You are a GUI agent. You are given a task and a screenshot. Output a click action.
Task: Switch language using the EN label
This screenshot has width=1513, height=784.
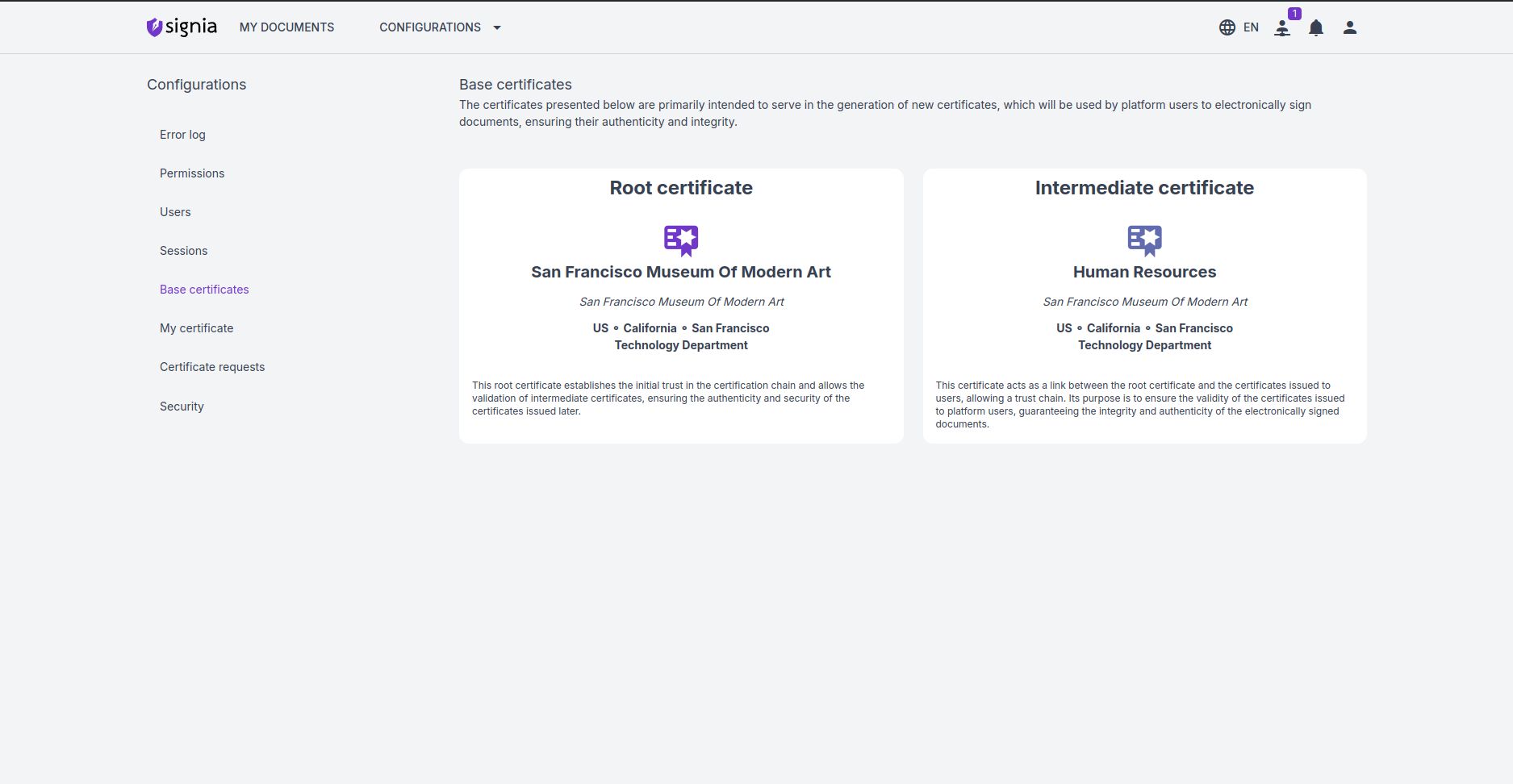(1251, 27)
